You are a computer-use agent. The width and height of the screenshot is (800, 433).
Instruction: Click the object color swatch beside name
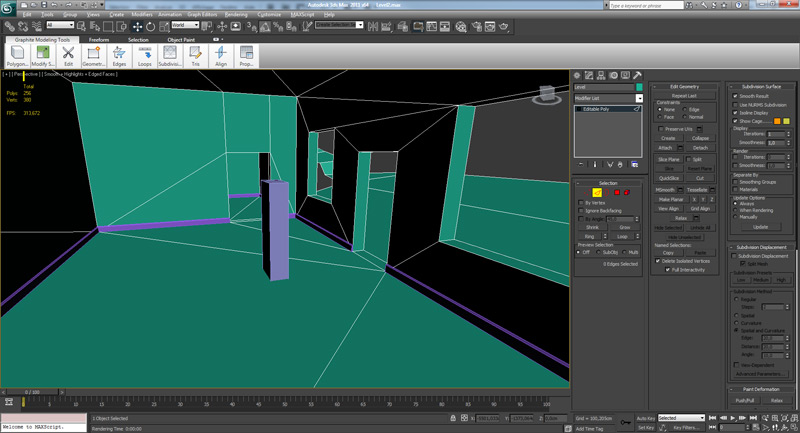tap(639, 87)
